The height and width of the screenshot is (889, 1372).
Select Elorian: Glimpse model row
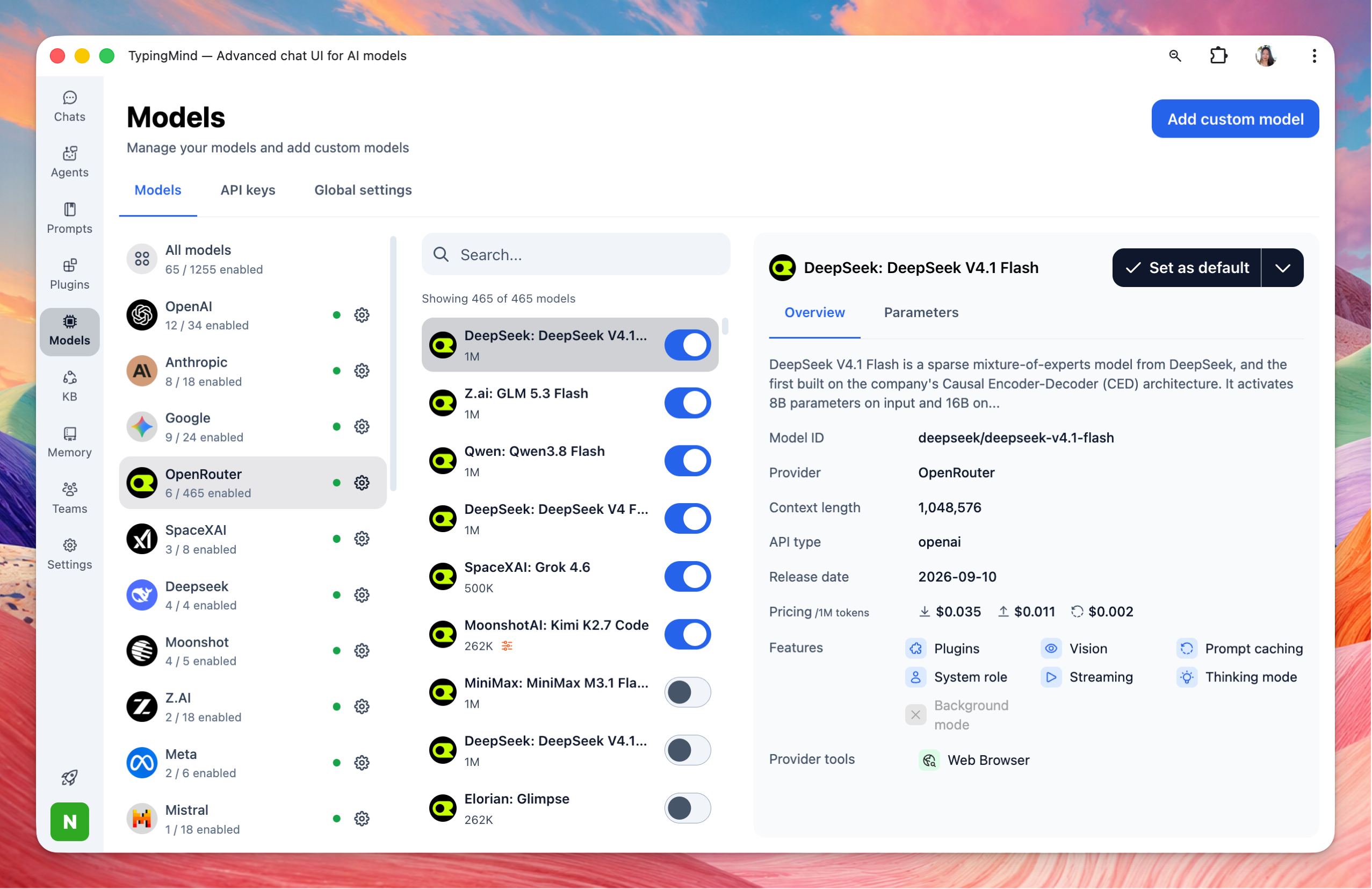point(570,808)
